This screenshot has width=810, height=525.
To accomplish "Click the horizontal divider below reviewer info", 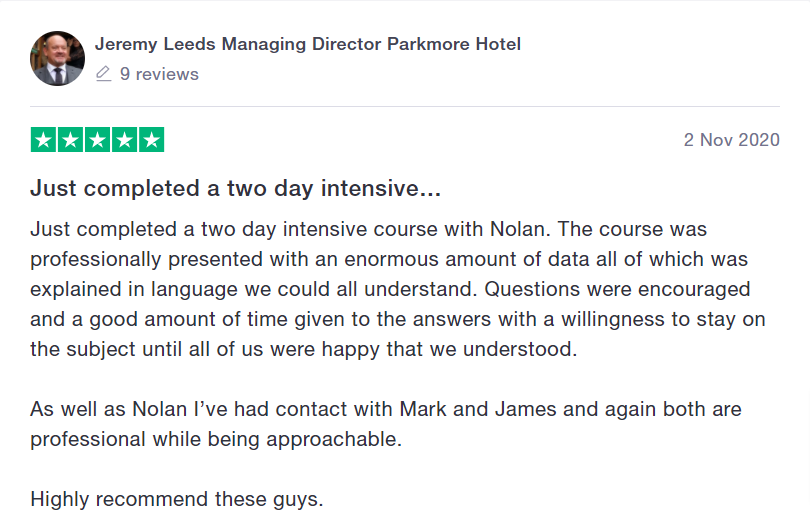I will click(x=405, y=106).
